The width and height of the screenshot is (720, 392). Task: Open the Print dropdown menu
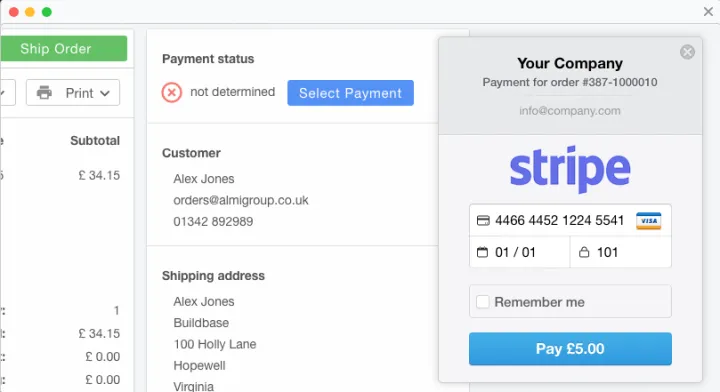73,93
